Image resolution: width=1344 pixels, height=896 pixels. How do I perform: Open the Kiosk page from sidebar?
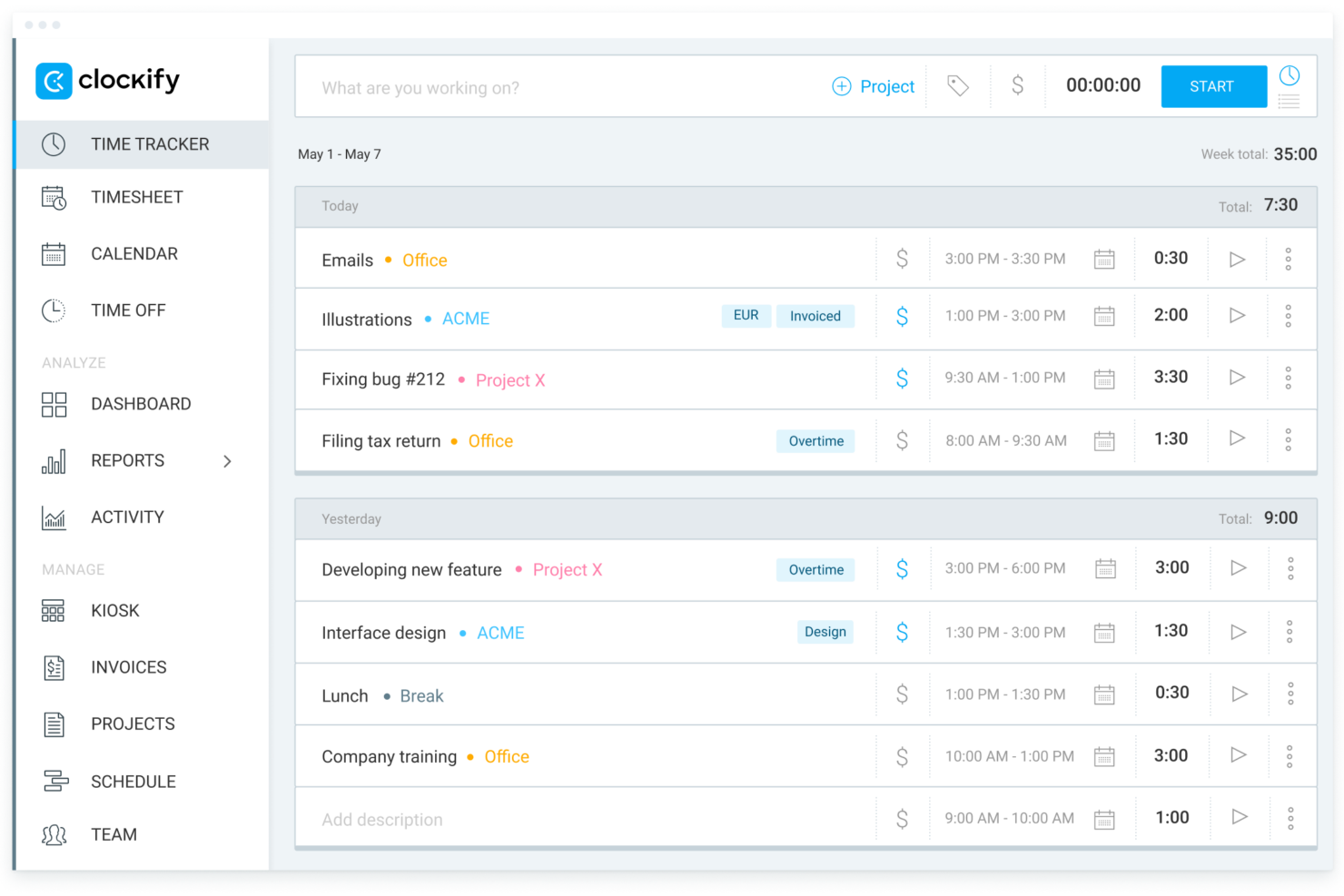114,611
